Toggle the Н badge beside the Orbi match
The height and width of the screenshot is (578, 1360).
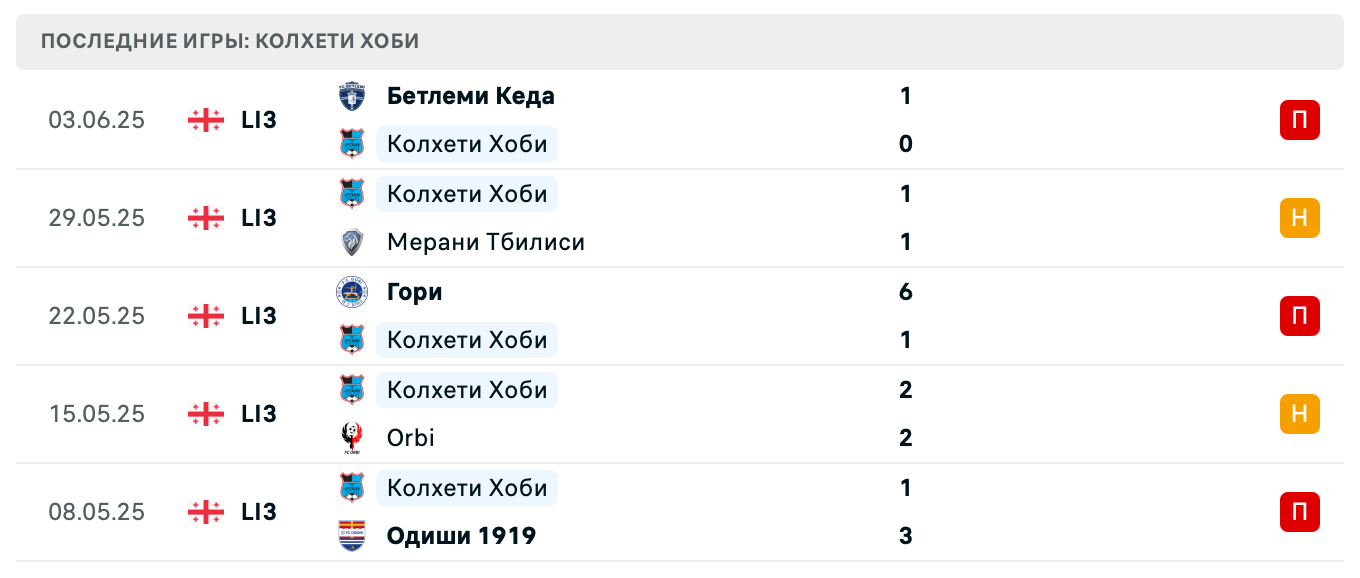point(1298,413)
